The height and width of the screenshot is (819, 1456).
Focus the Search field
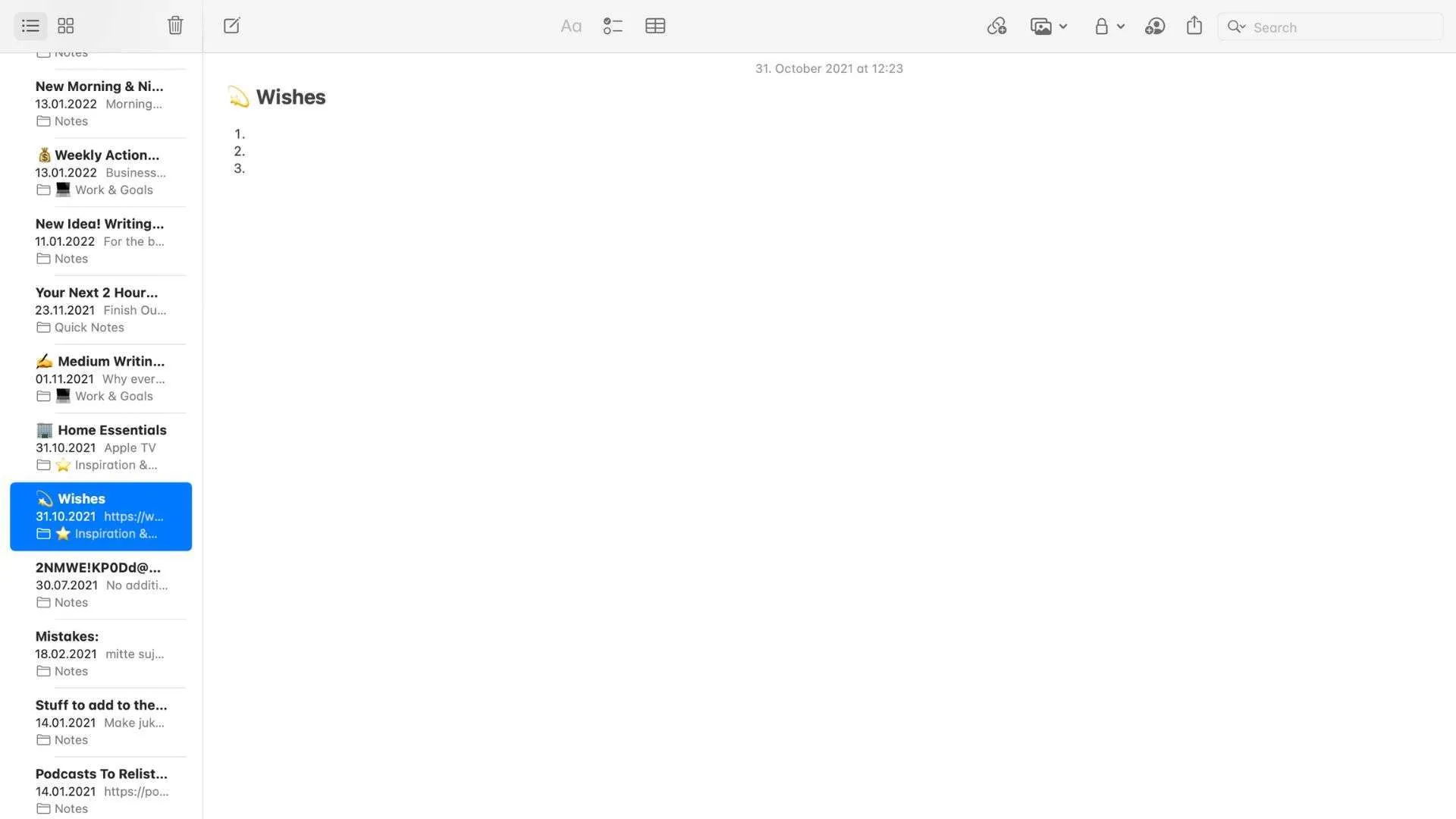1330,27
